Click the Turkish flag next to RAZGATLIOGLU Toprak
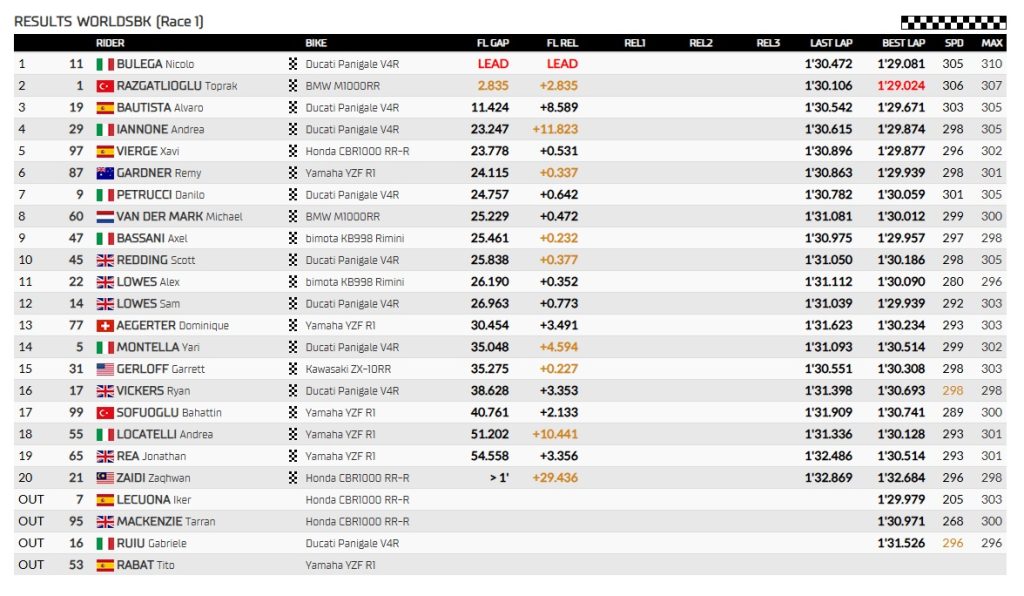1024x596 pixels. [x=104, y=86]
